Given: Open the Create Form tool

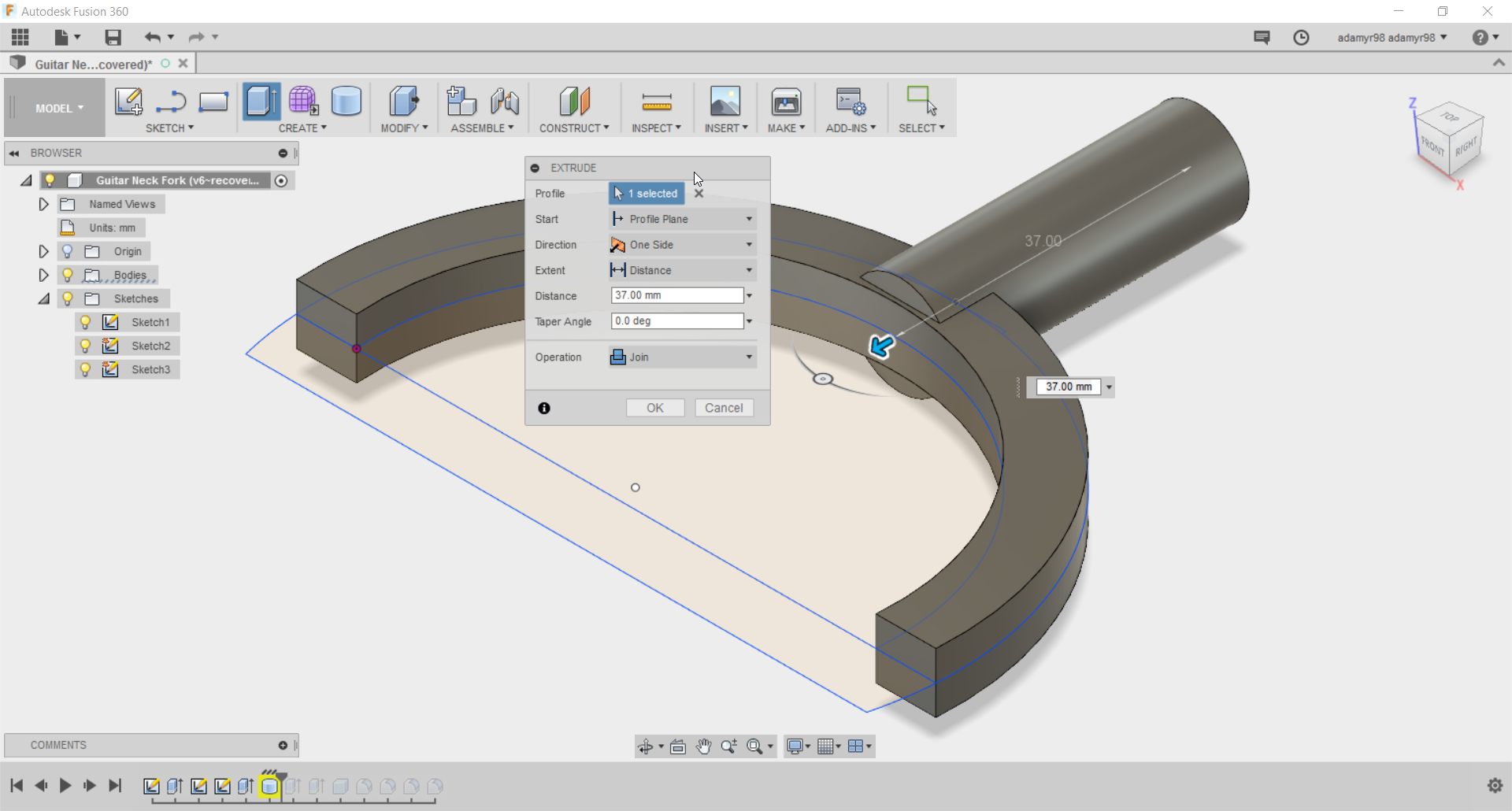Looking at the screenshot, I should pos(303,101).
